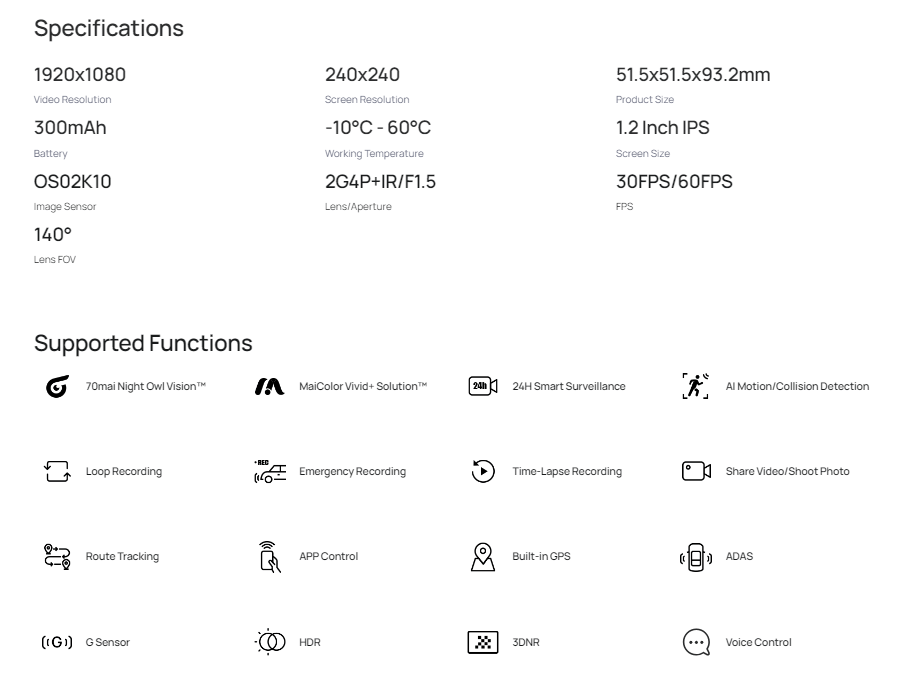Click the AI Motion/Collision Detection icon
This screenshot has height=682, width=897.
[x=694, y=386]
